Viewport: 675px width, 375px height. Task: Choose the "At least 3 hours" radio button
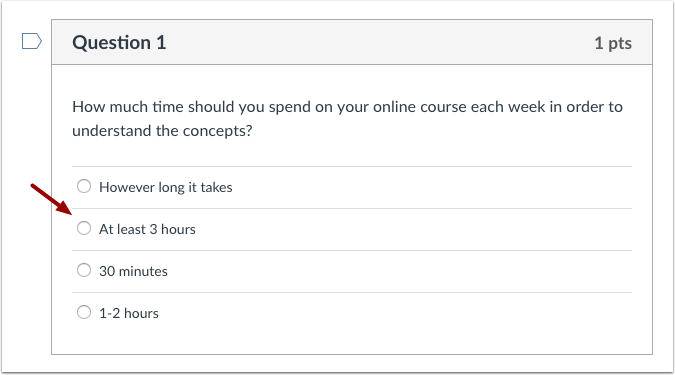(84, 228)
